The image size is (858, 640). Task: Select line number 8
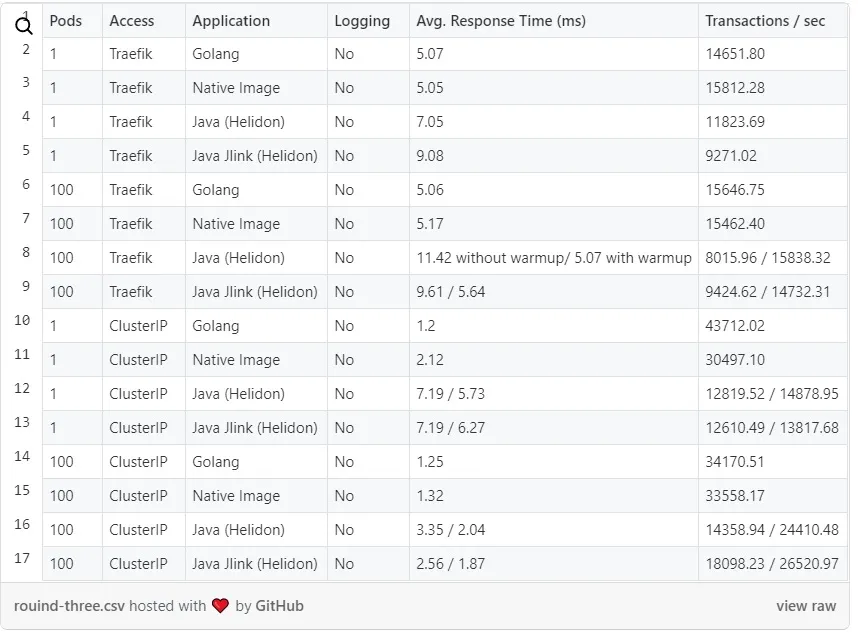(x=25, y=253)
